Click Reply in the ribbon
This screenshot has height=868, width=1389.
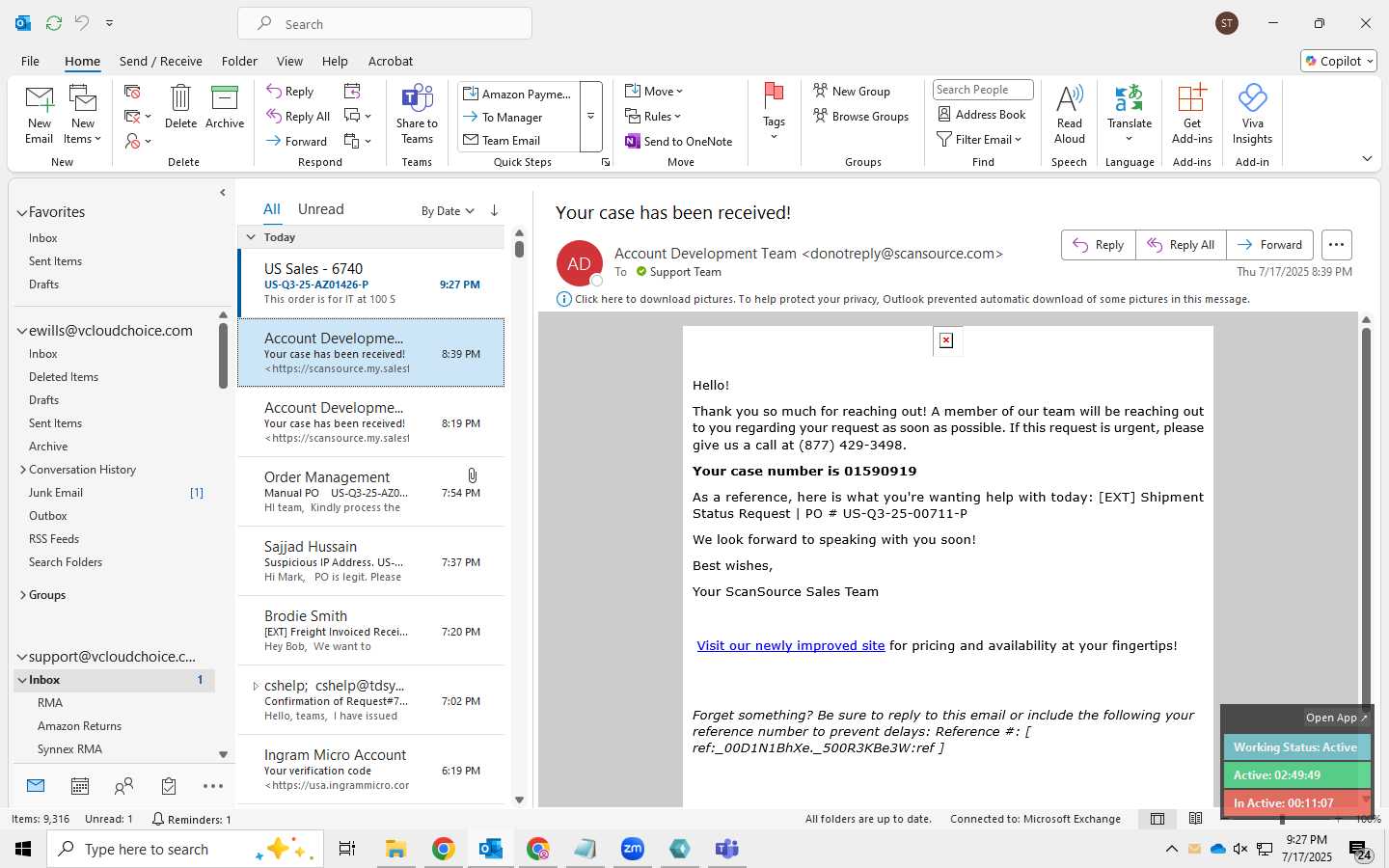[x=290, y=91]
